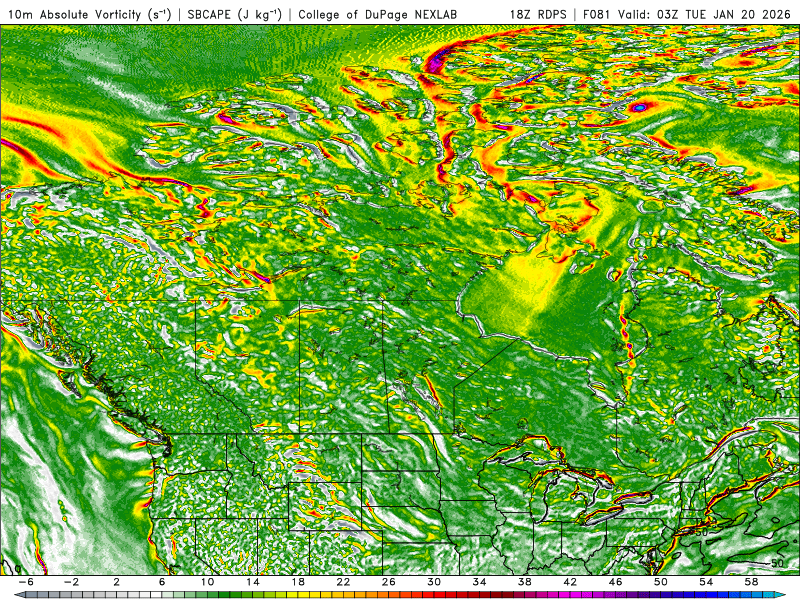Click the '34' color bar tick label
Screen dimensions: 800x600
[479, 582]
